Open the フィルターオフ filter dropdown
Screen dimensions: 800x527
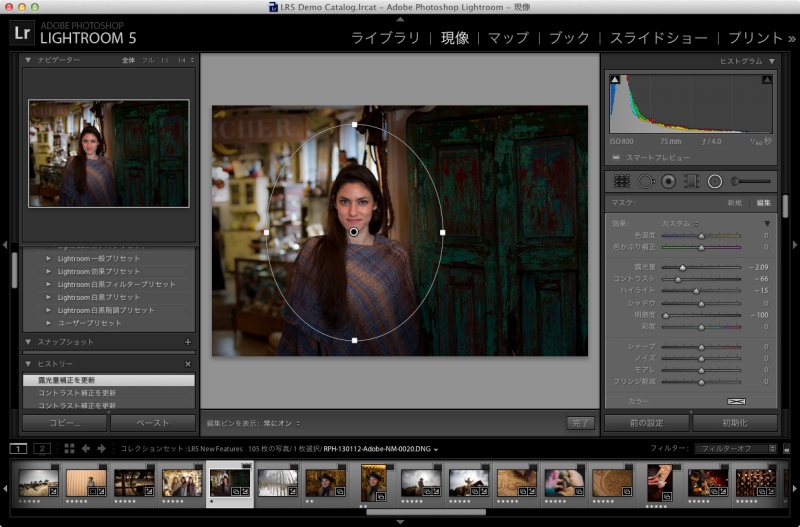[x=736, y=449]
